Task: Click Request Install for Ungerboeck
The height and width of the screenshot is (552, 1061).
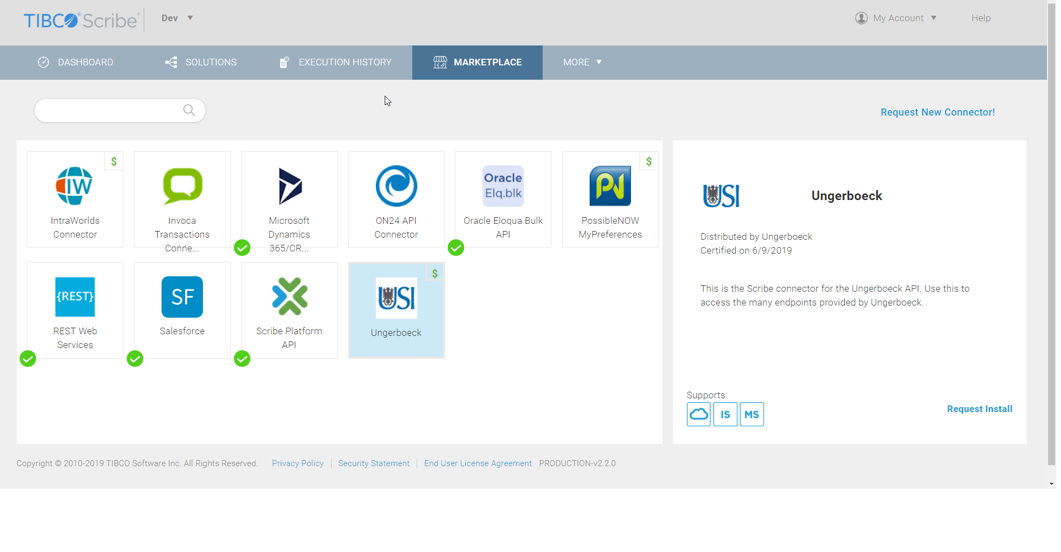Action: (x=979, y=409)
